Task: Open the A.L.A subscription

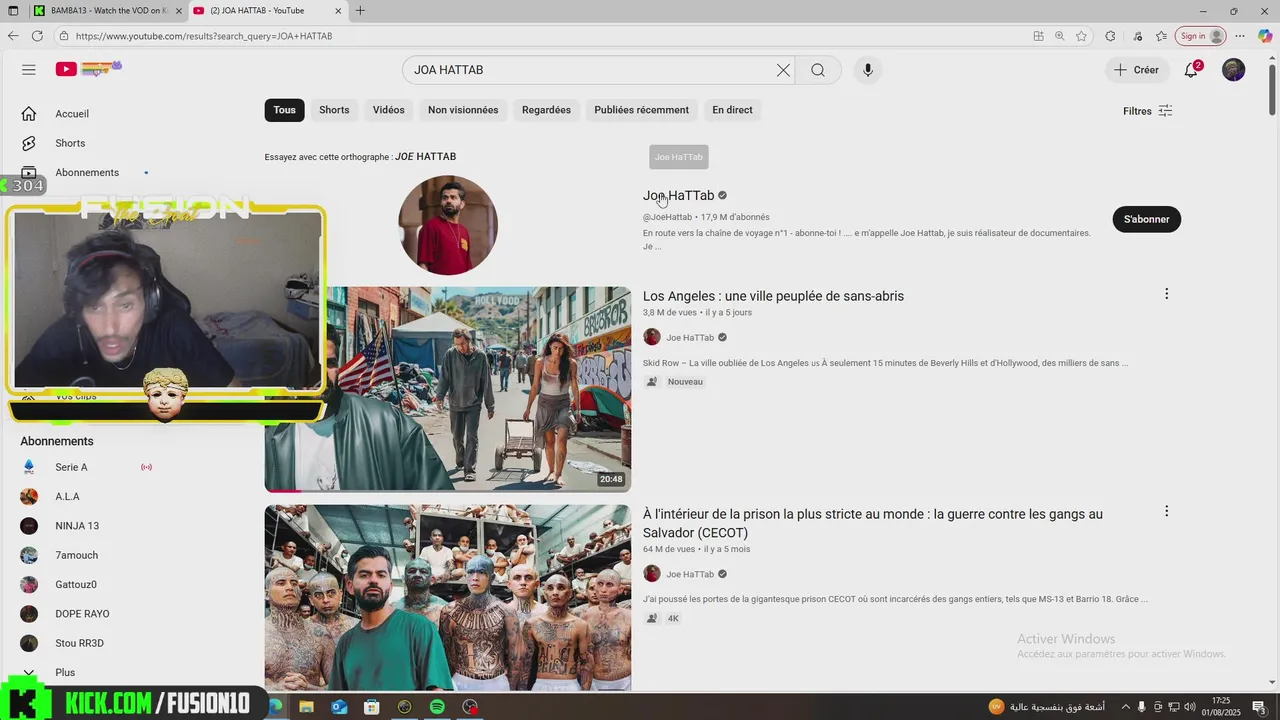Action: pyautogui.click(x=67, y=497)
